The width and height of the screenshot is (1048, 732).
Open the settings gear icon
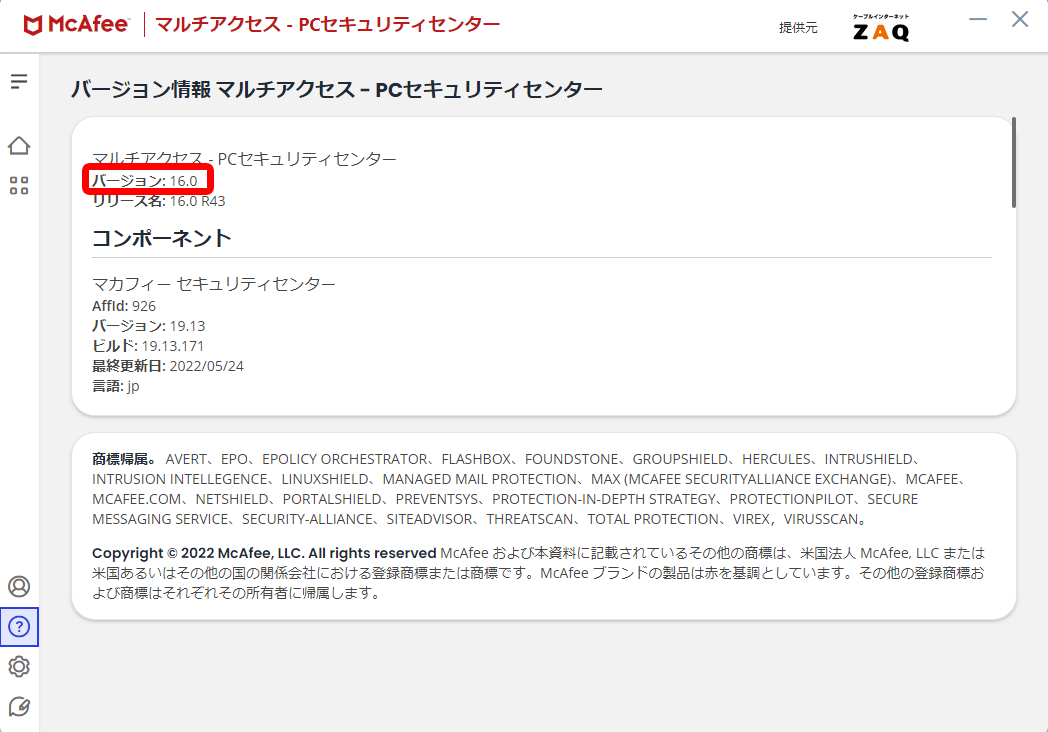pos(19,666)
